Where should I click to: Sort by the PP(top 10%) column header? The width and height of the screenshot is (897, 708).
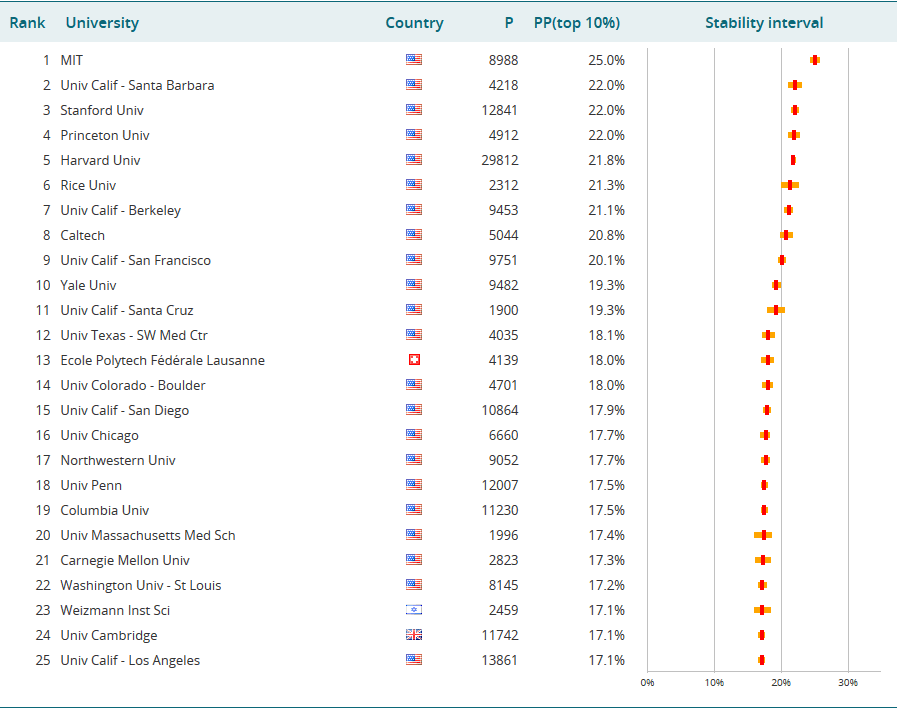577,23
